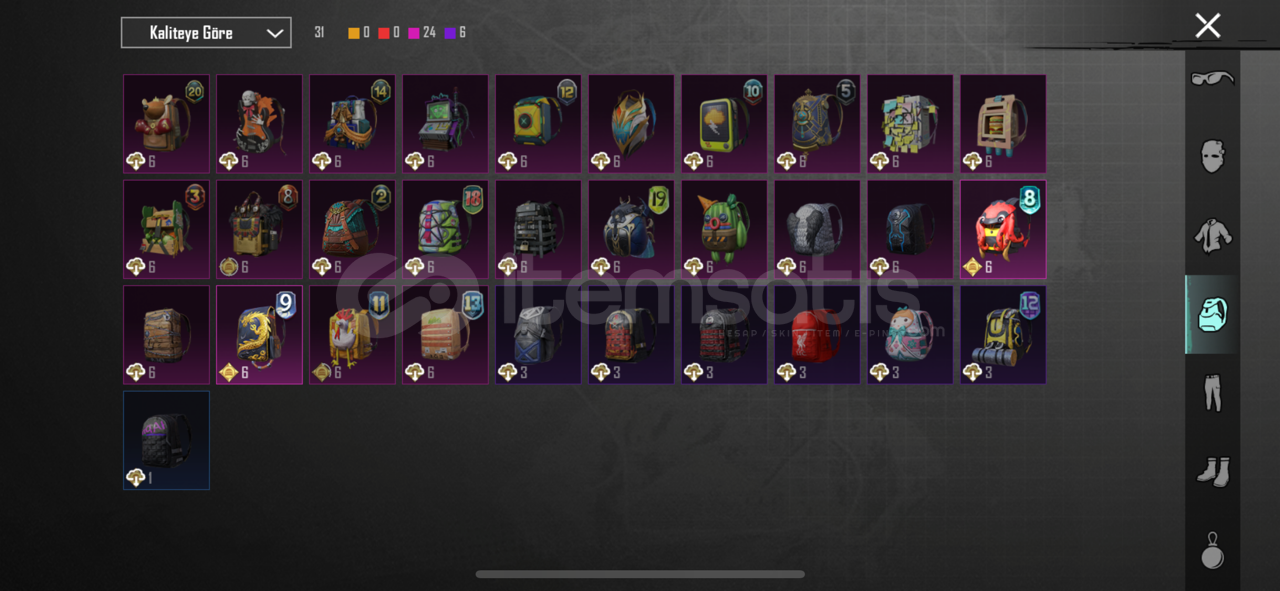Close the inventory with the X
The width and height of the screenshot is (1280, 591).
[x=1208, y=26]
